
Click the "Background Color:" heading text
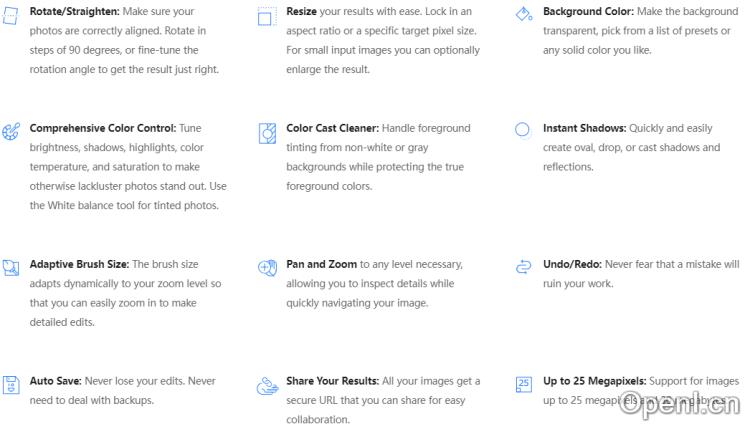[588, 12]
